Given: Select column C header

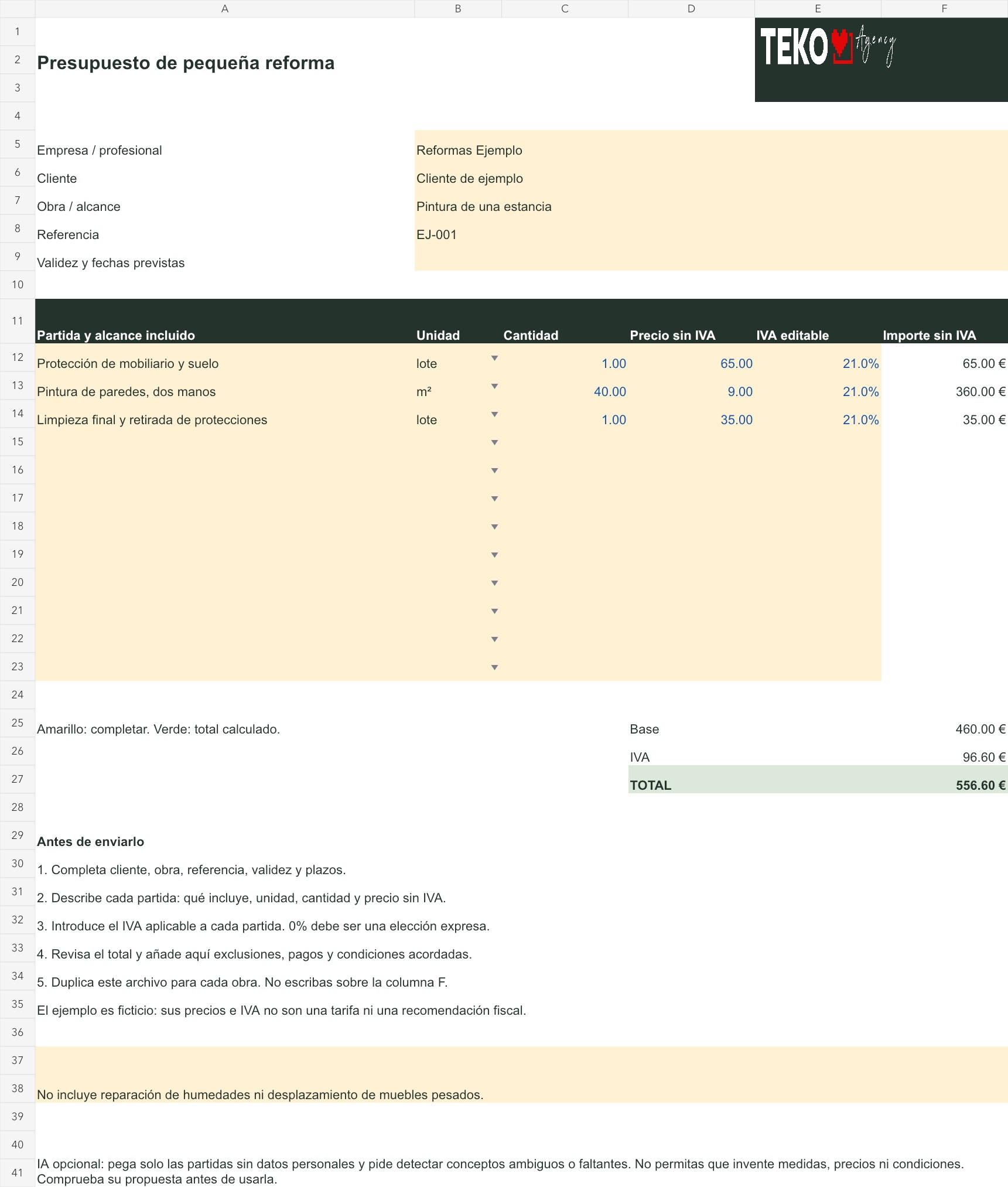Looking at the screenshot, I should (x=565, y=9).
